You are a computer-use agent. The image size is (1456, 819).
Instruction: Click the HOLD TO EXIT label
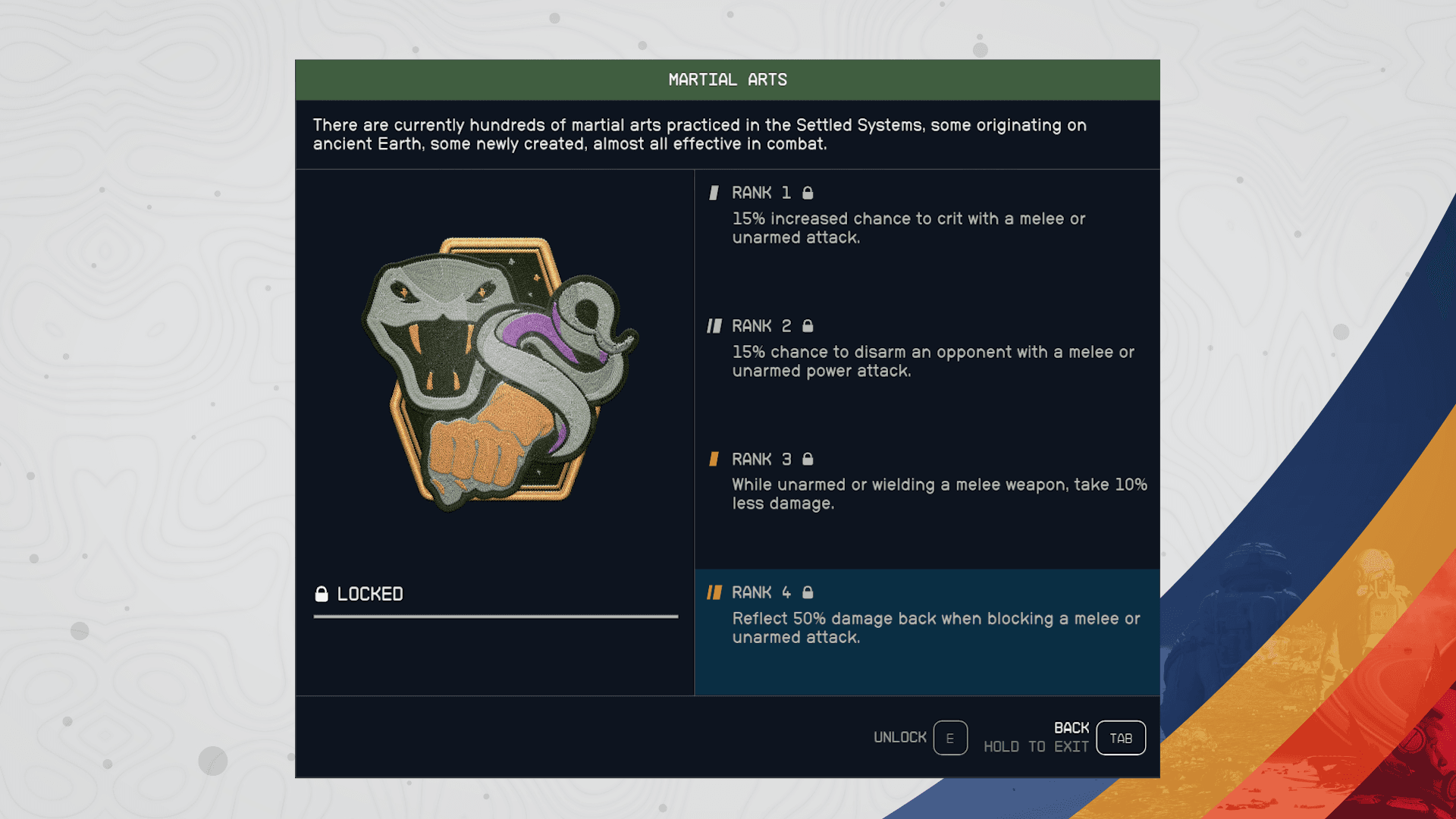[1036, 747]
